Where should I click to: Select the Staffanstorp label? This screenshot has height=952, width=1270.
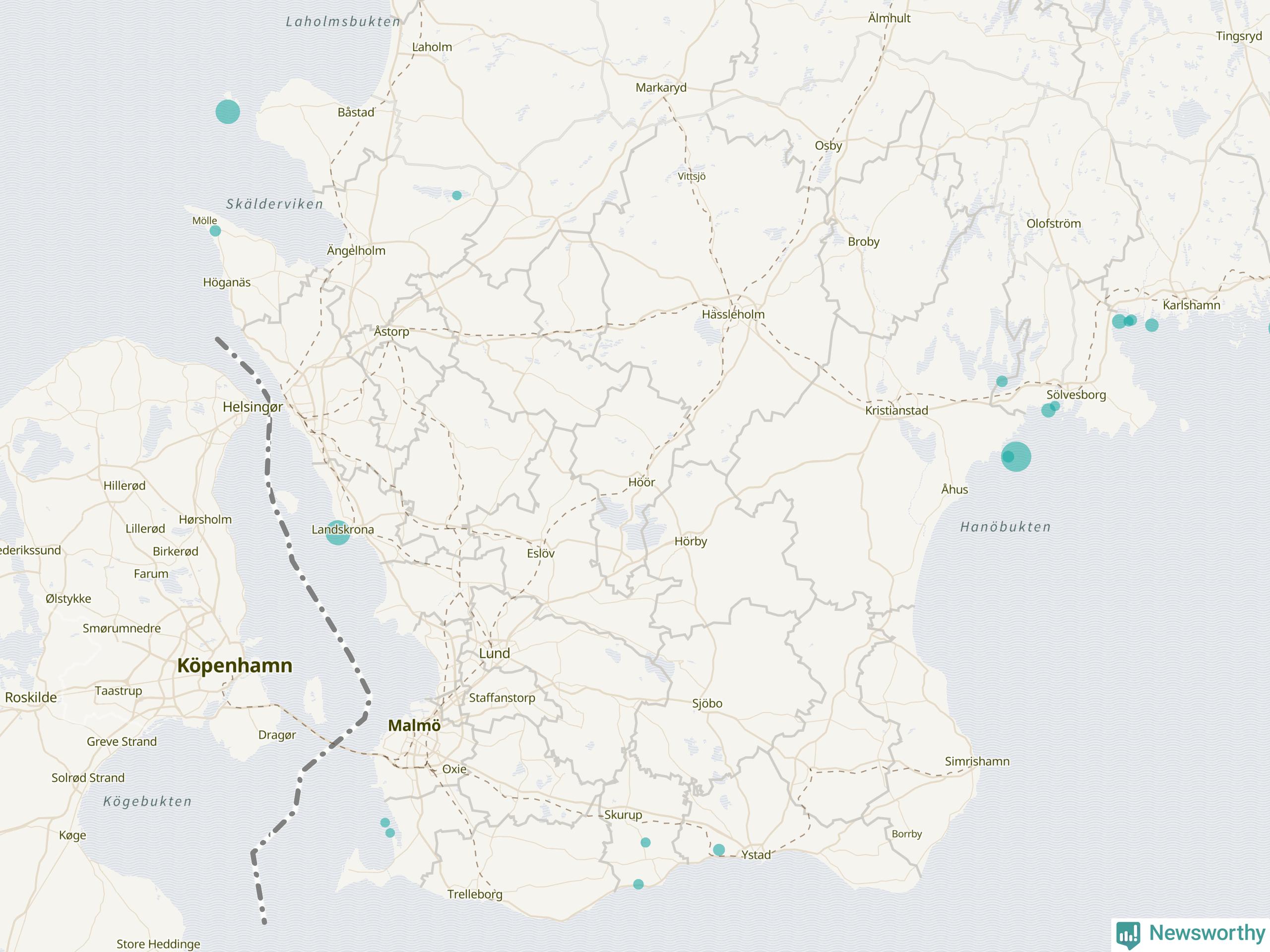[x=502, y=698]
